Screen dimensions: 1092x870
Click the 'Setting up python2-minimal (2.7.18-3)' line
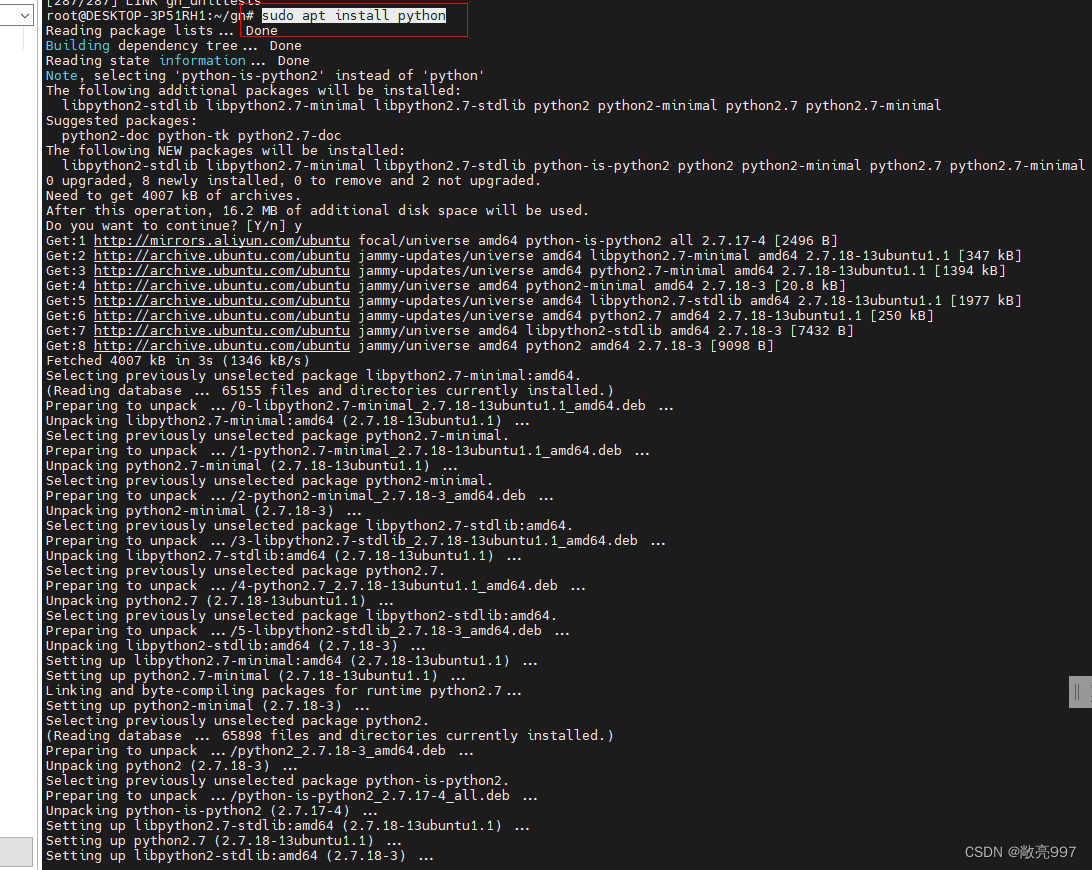207,706
